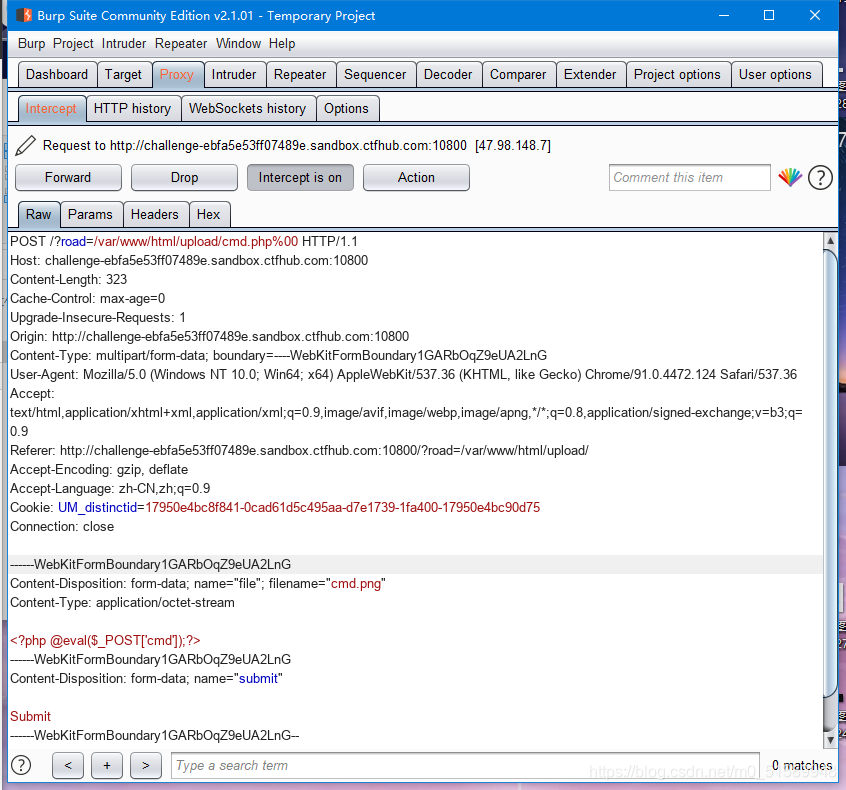Image resolution: width=846 pixels, height=790 pixels.
Task: Open the rainbow highlight color picker
Action: tap(790, 177)
